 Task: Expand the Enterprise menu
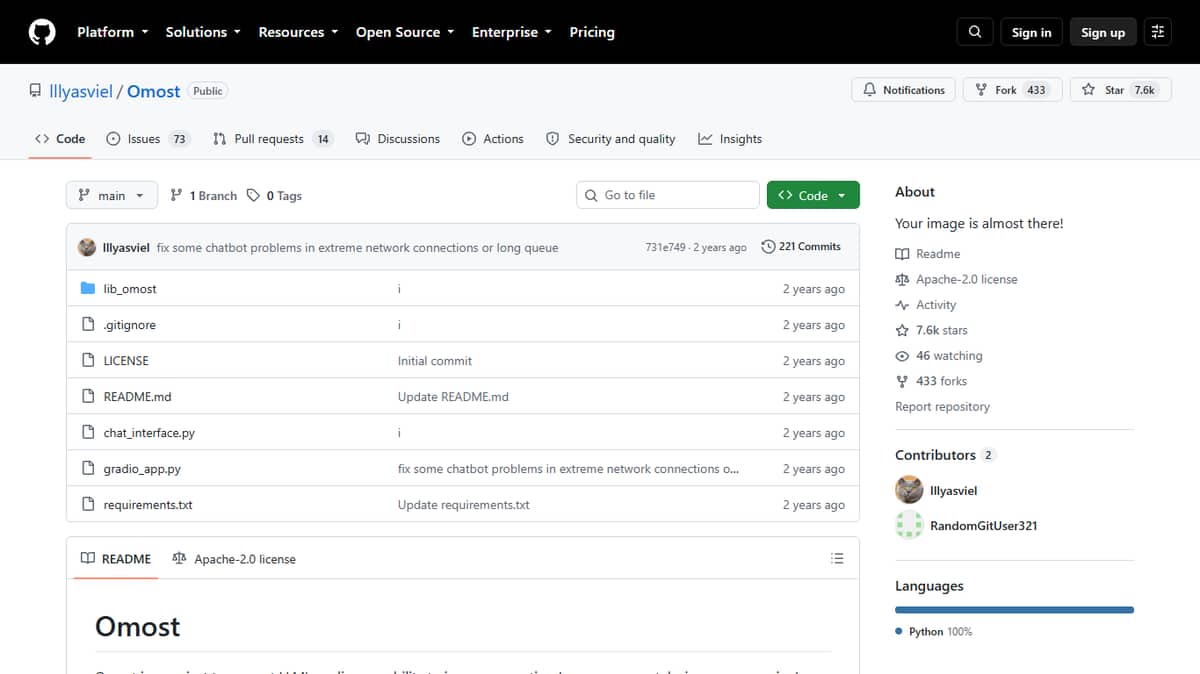[x=511, y=32]
